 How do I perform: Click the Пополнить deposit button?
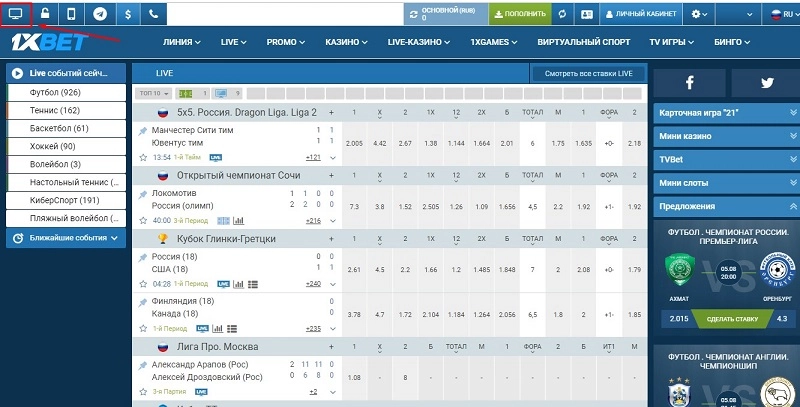(x=519, y=14)
